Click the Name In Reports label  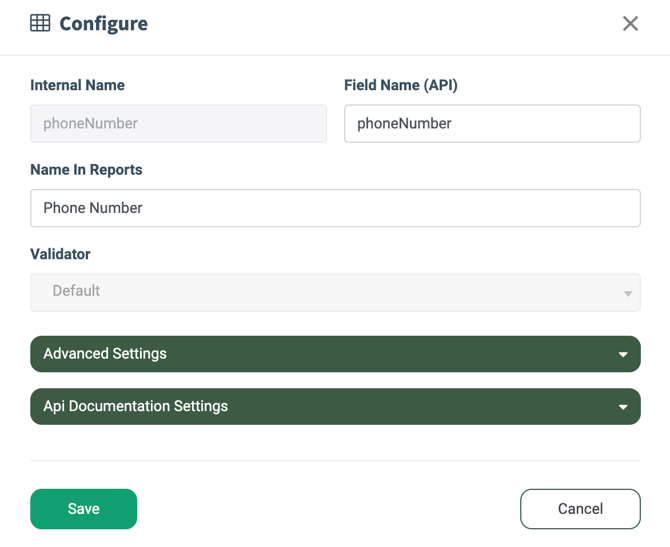[x=86, y=170]
